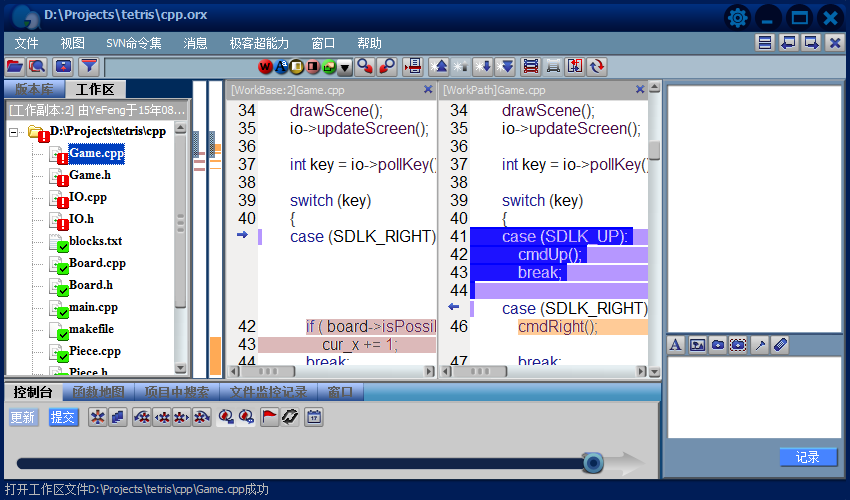Go to the previous difference (grey up arrow)
The height and width of the screenshot is (500, 850).
tap(461, 67)
